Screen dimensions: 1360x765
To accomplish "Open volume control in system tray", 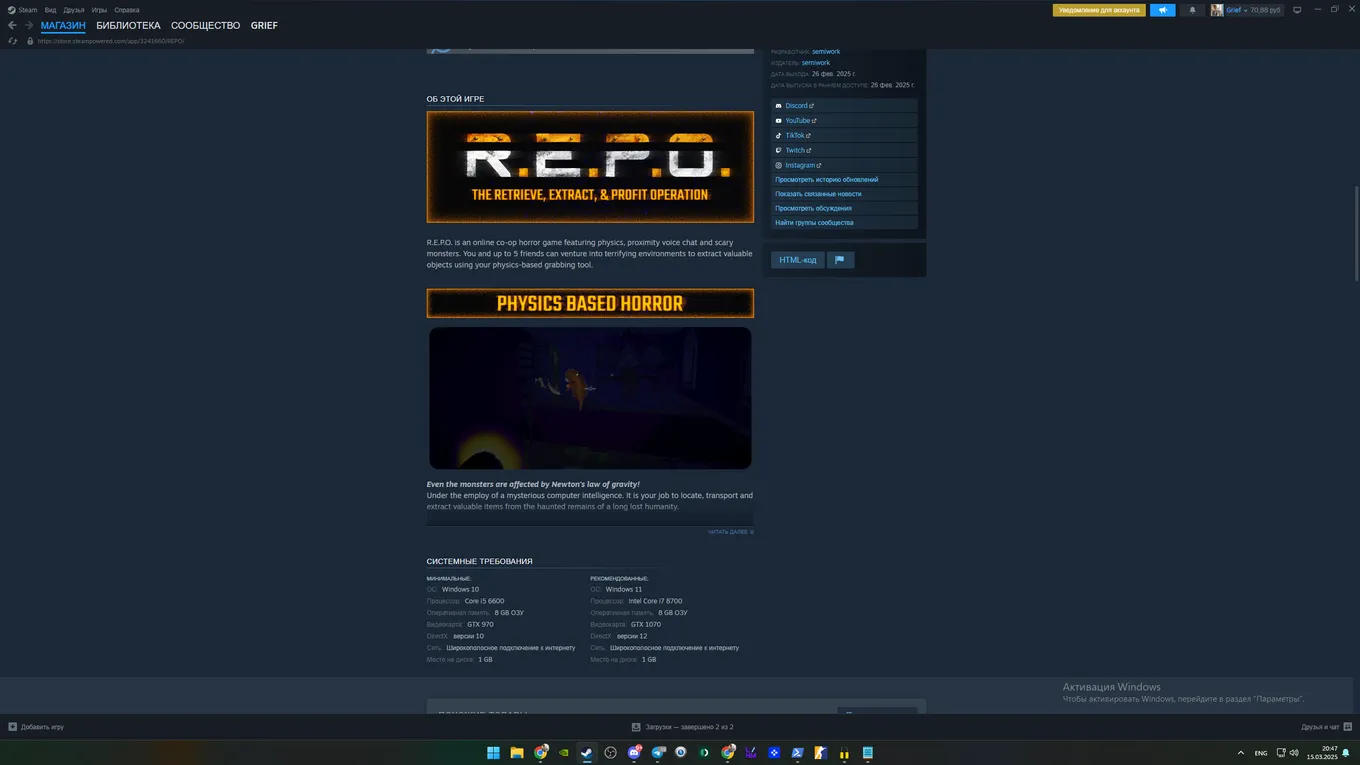I will point(1294,753).
